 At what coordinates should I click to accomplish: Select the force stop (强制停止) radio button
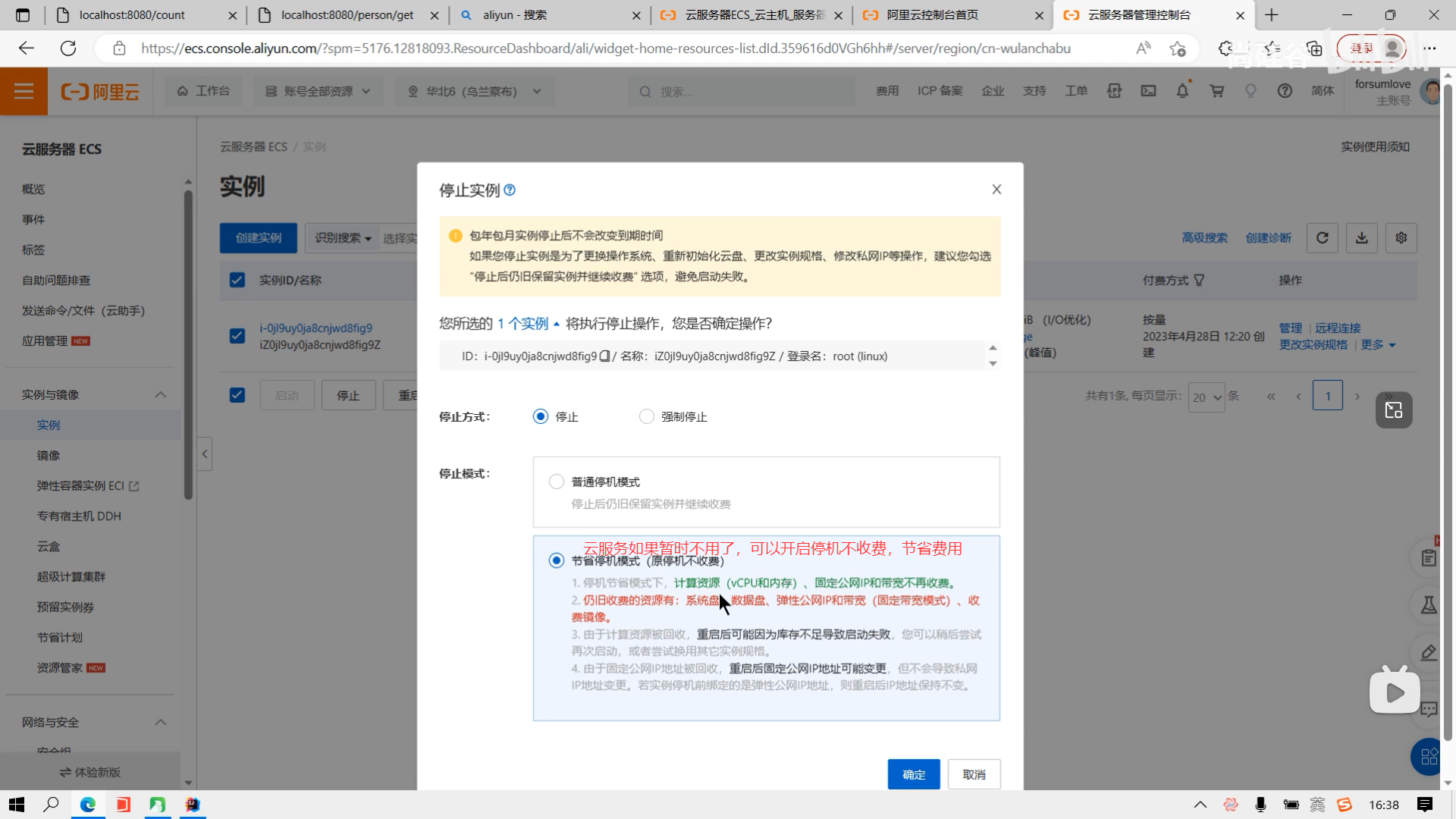pyautogui.click(x=646, y=417)
